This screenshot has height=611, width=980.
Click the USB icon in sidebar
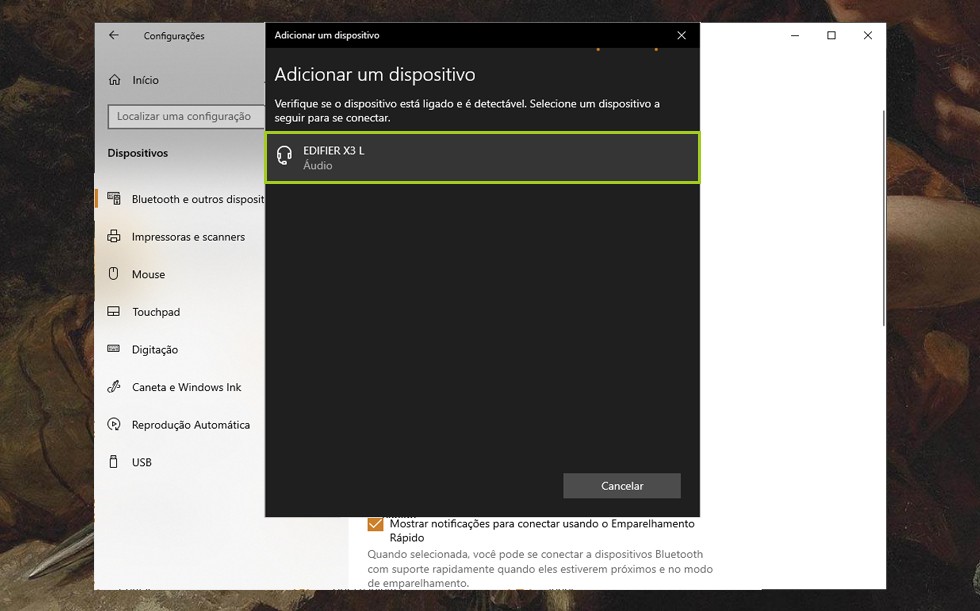pos(114,462)
